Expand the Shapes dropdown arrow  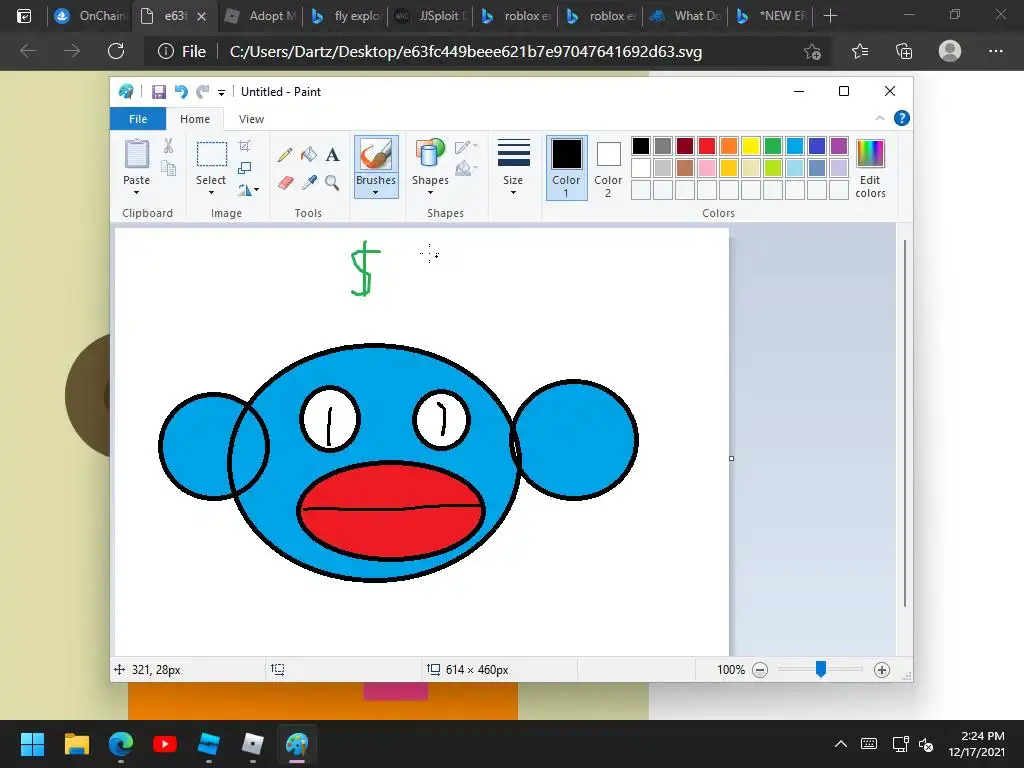[x=430, y=193]
